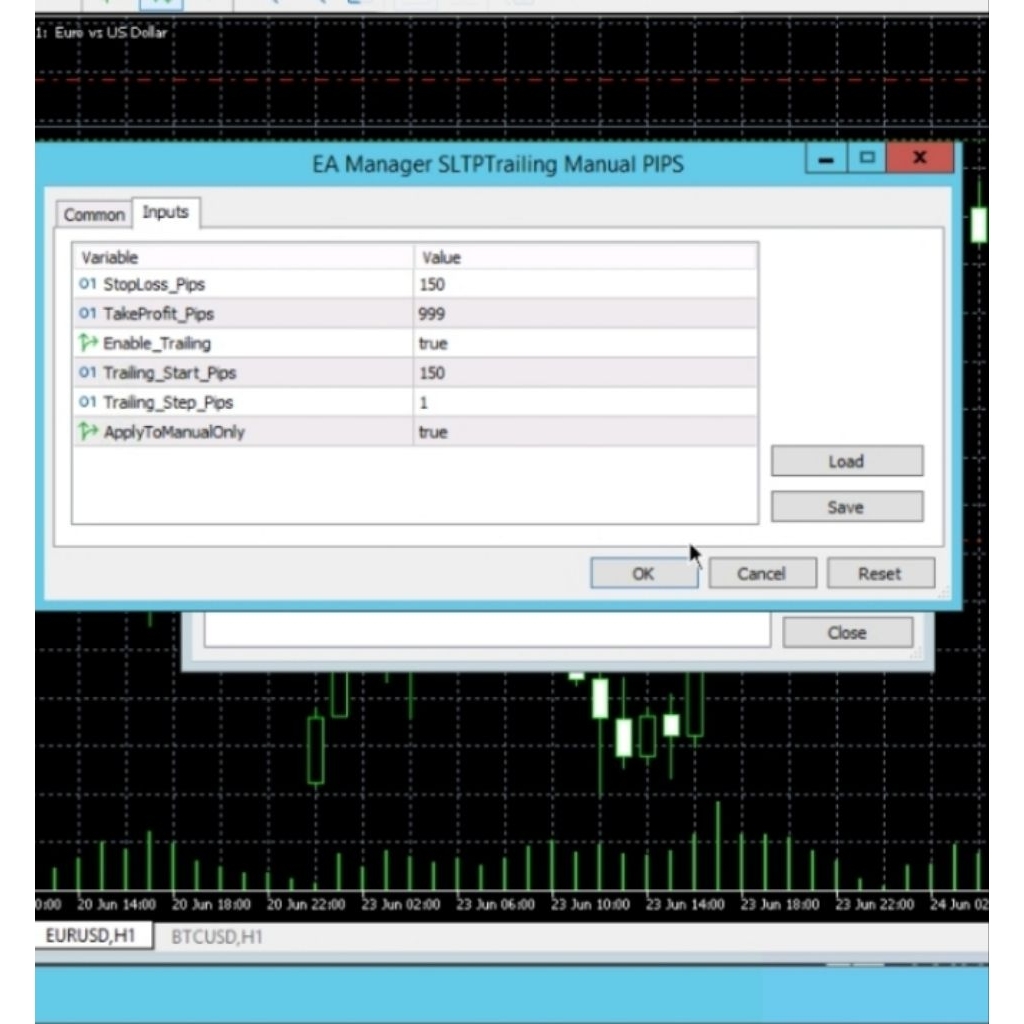Edit the StopLoss_Pips value 150
This screenshot has width=1024, height=1024.
(x=433, y=285)
